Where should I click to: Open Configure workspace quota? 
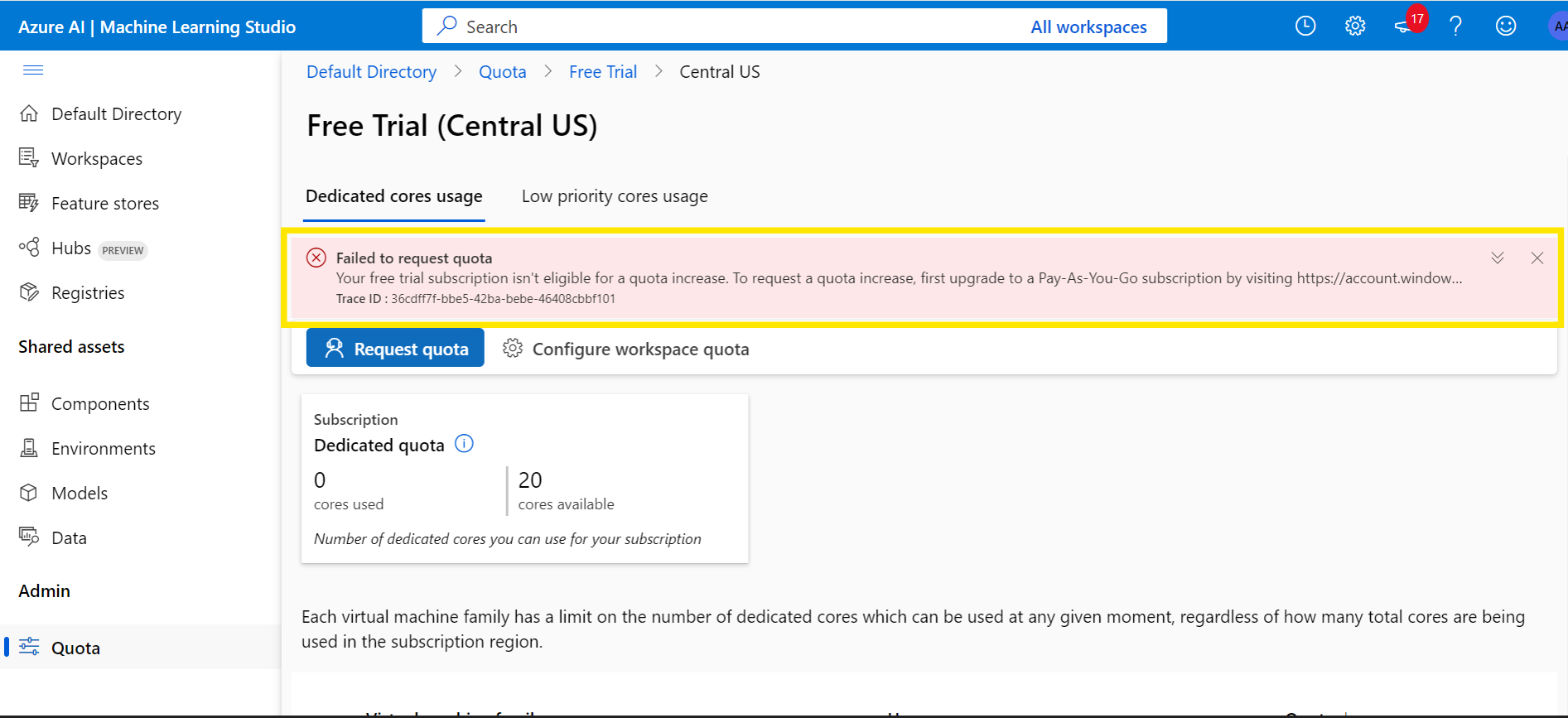pyautogui.click(x=626, y=349)
